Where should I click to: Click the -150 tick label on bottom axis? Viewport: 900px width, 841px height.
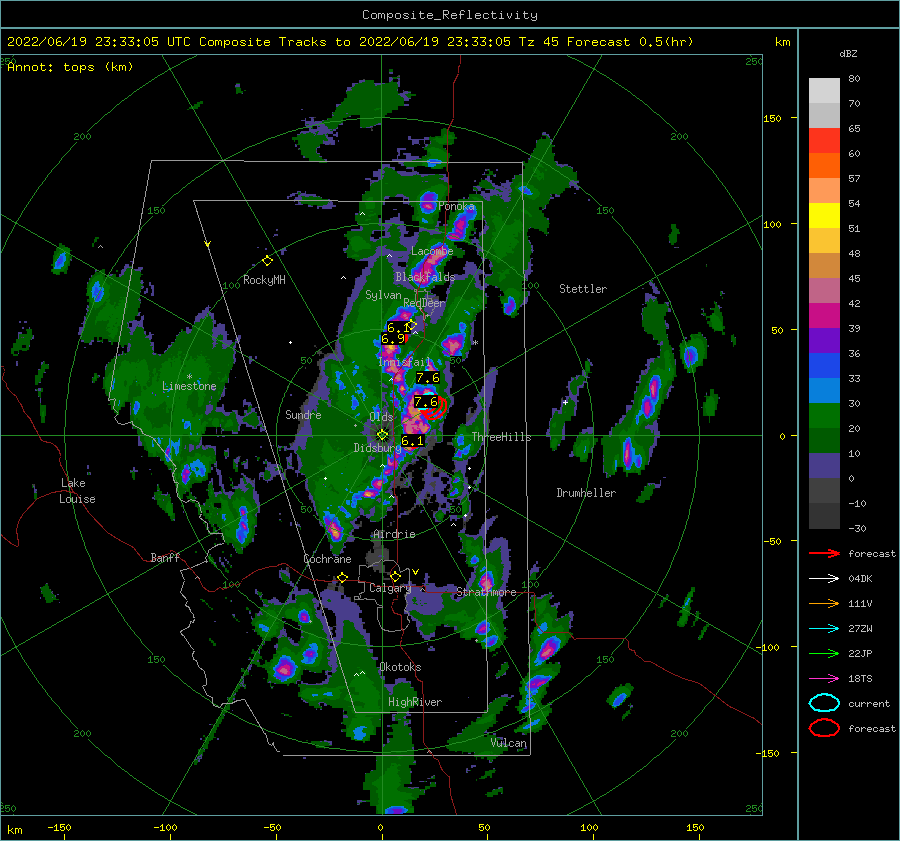[x=59, y=827]
